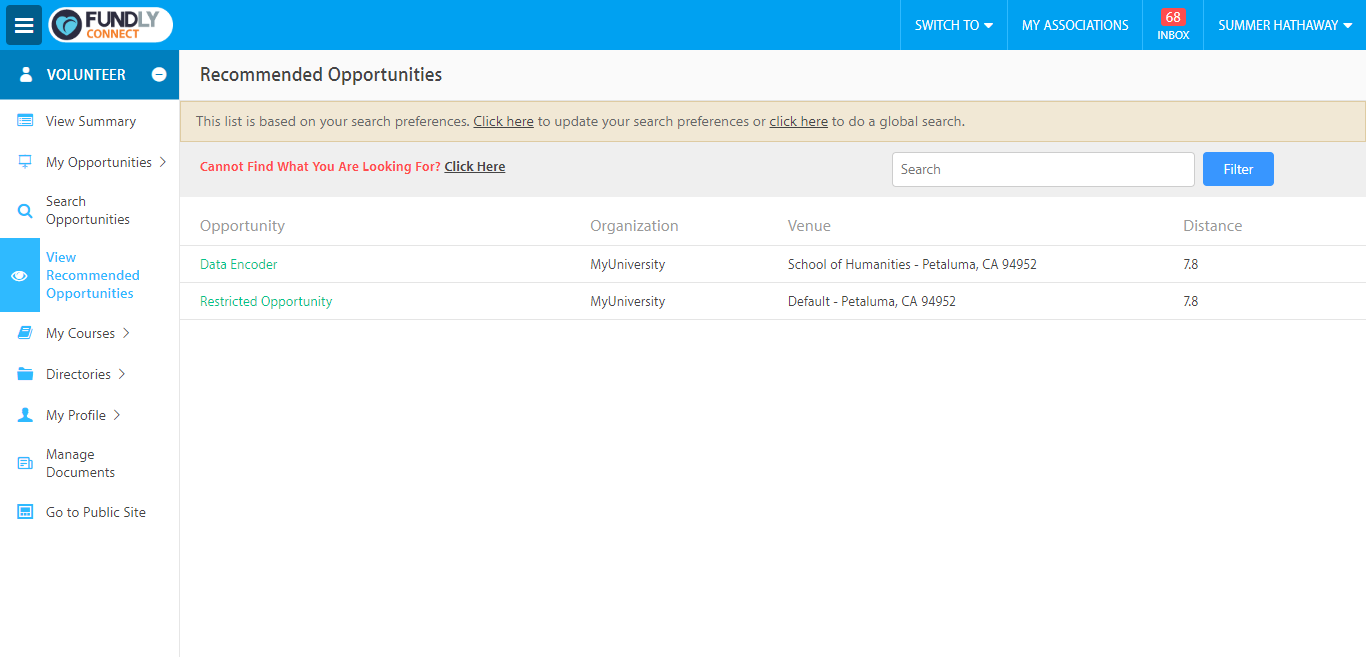Focus the Search input field

pyautogui.click(x=1043, y=169)
